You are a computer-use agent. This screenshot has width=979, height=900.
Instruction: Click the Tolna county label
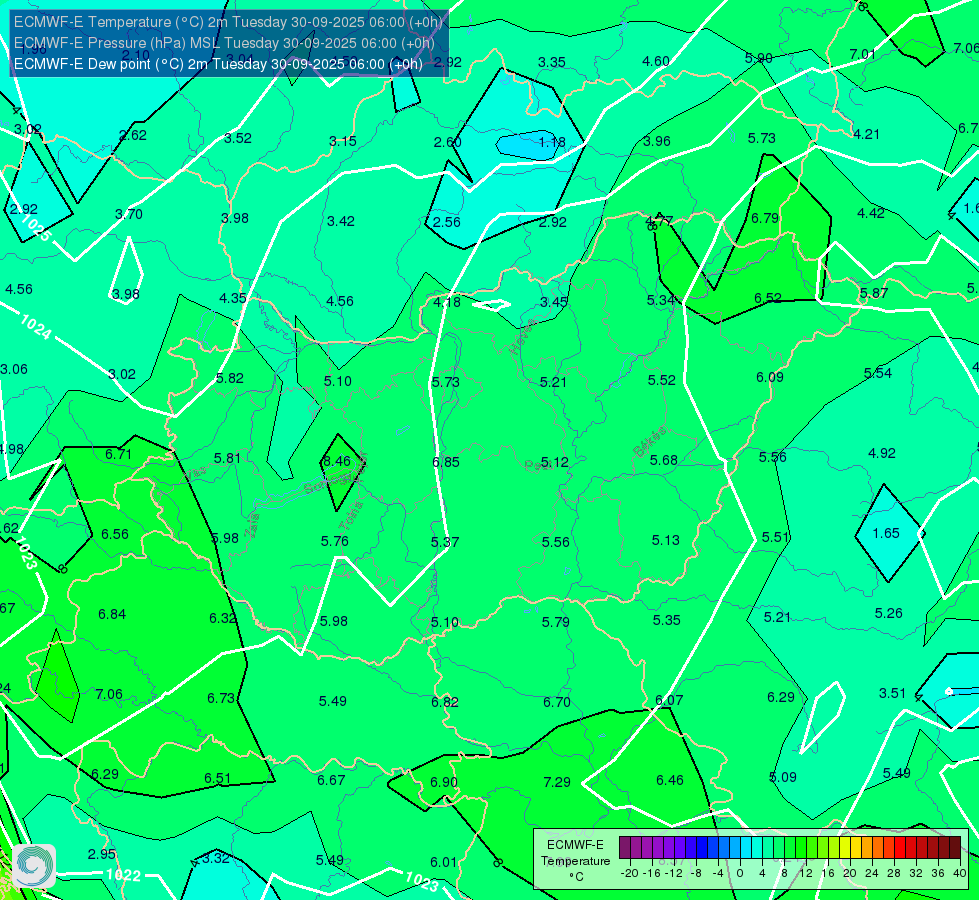coord(351,515)
